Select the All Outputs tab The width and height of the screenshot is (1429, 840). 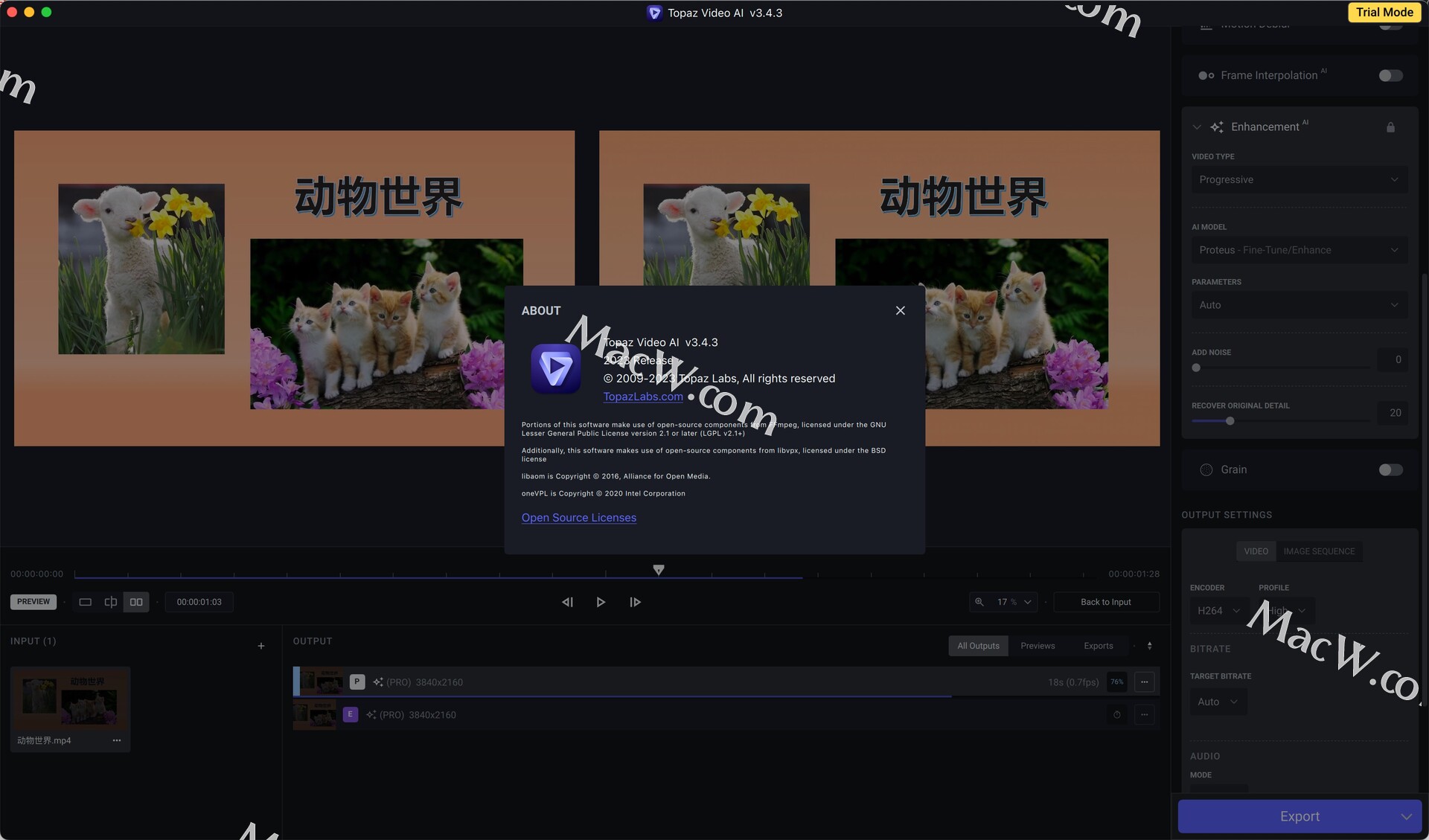pos(978,646)
